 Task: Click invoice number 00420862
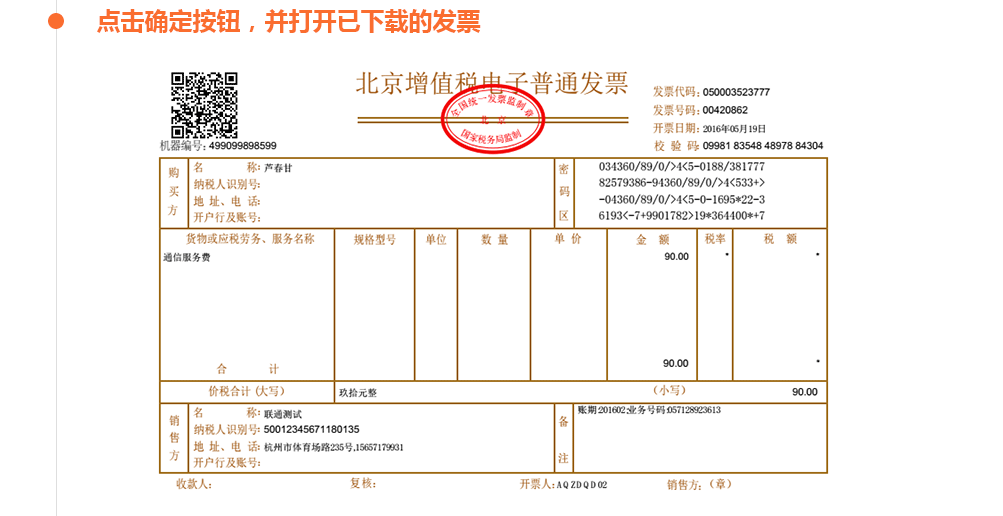pyautogui.click(x=725, y=110)
